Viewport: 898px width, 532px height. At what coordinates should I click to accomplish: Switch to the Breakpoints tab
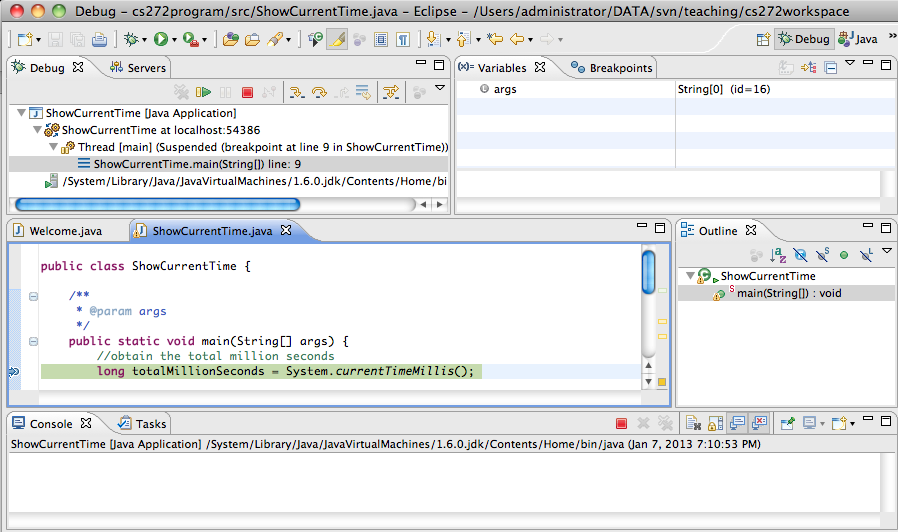click(612, 68)
